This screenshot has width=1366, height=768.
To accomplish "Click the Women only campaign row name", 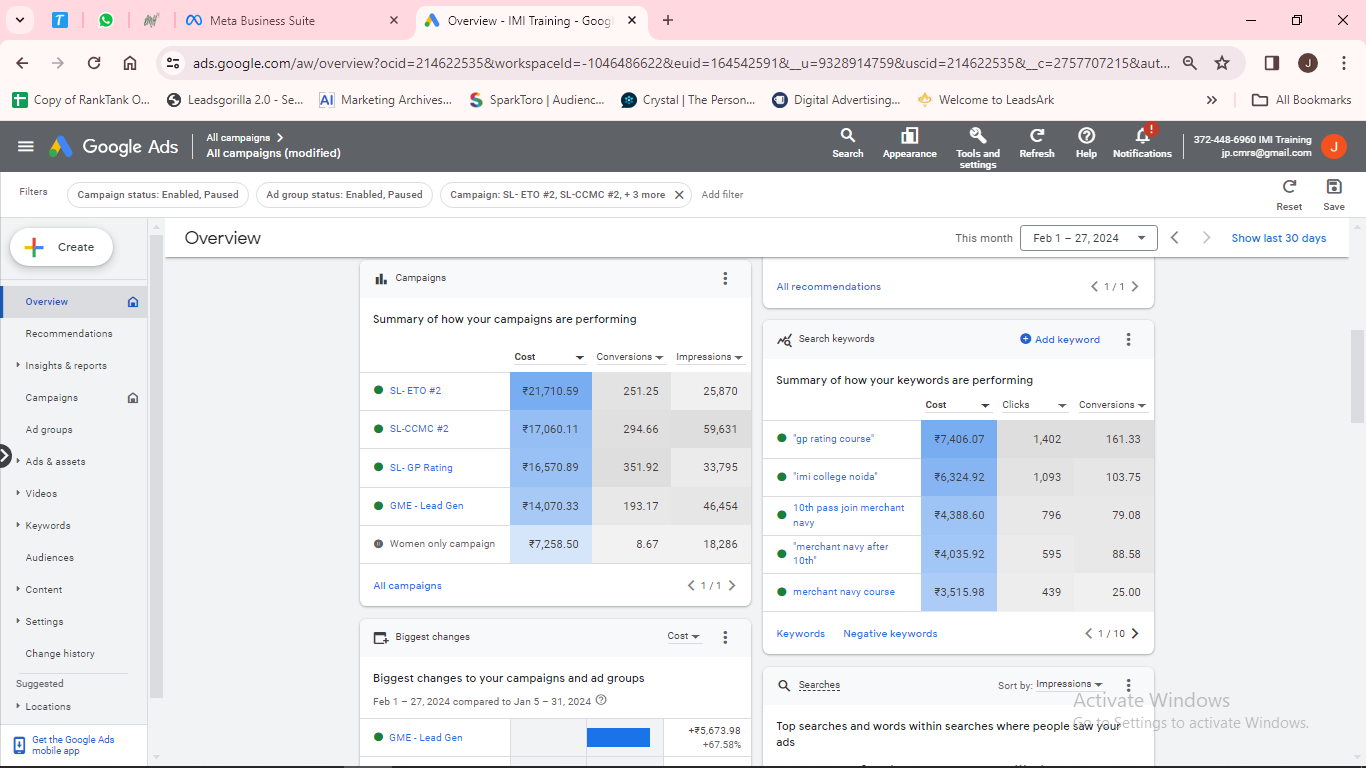I will point(442,544).
